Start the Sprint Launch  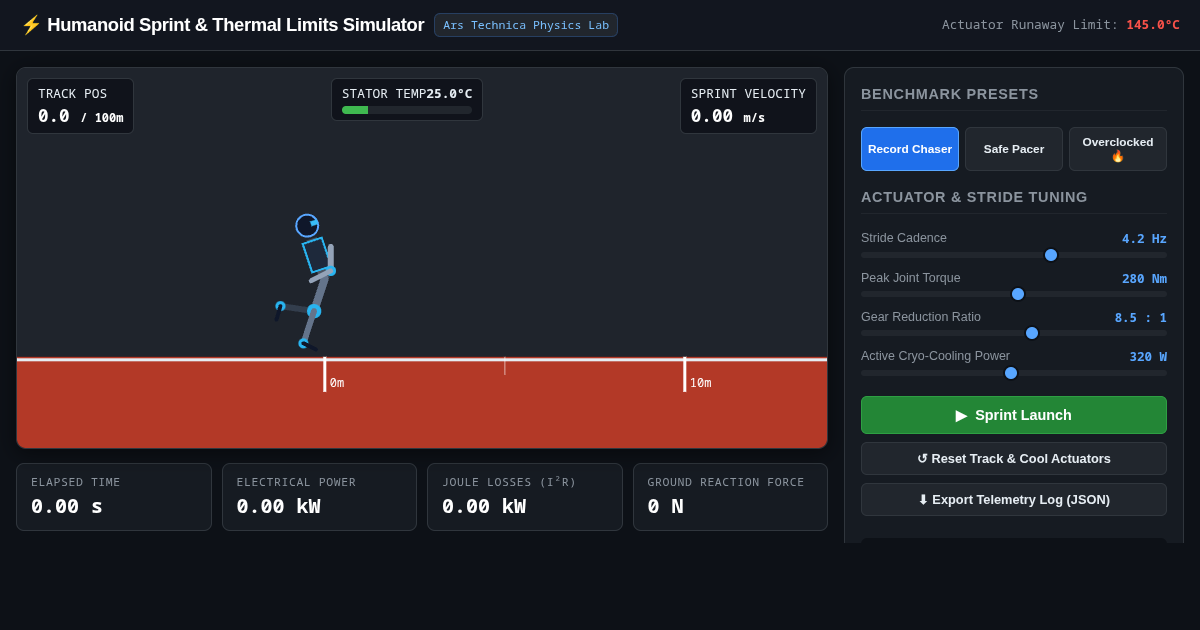point(1014,415)
